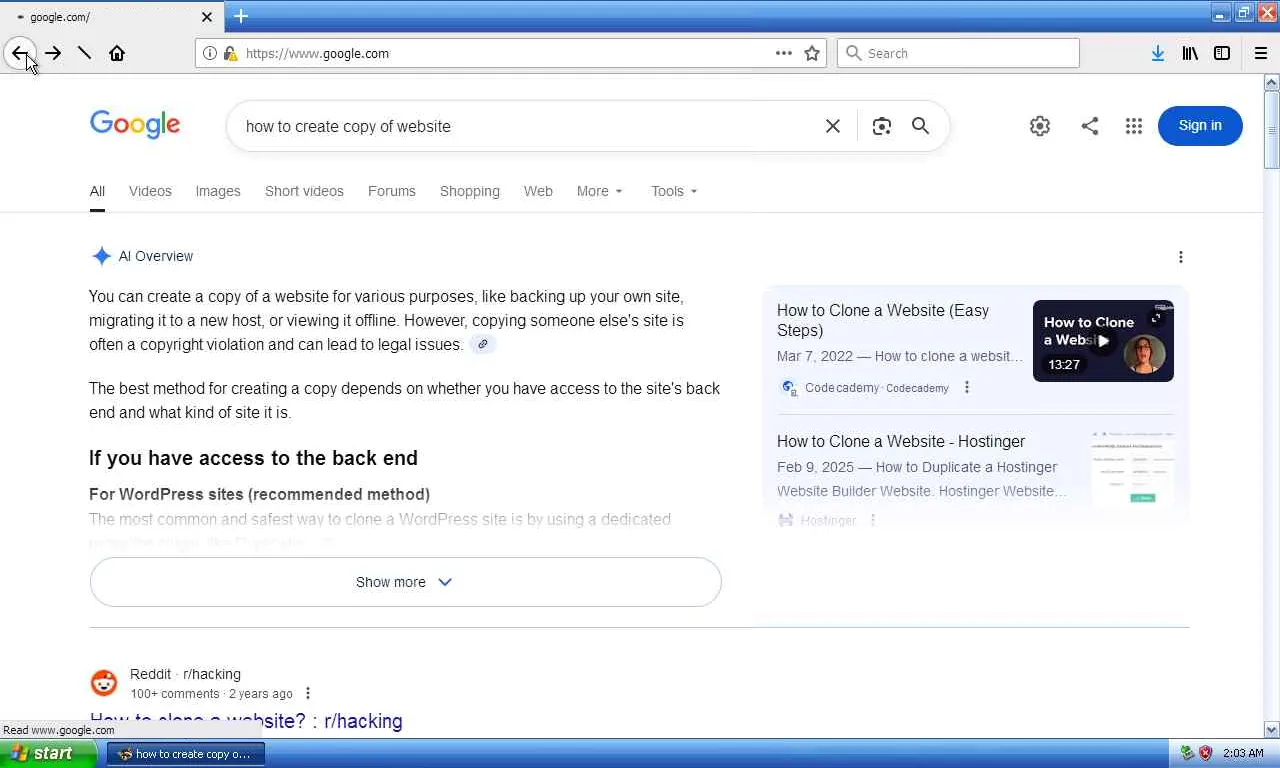This screenshot has height=768, width=1280.
Task: Open the Web results tab
Action: coord(538,191)
